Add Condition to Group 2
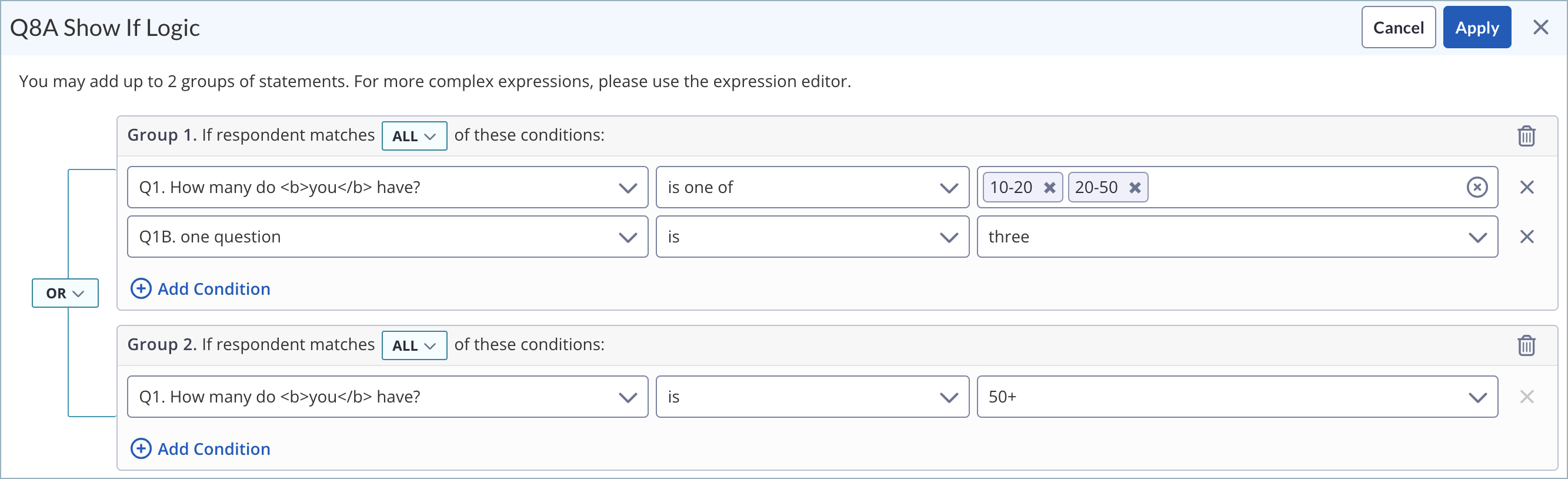The height and width of the screenshot is (479, 1568). (201, 448)
